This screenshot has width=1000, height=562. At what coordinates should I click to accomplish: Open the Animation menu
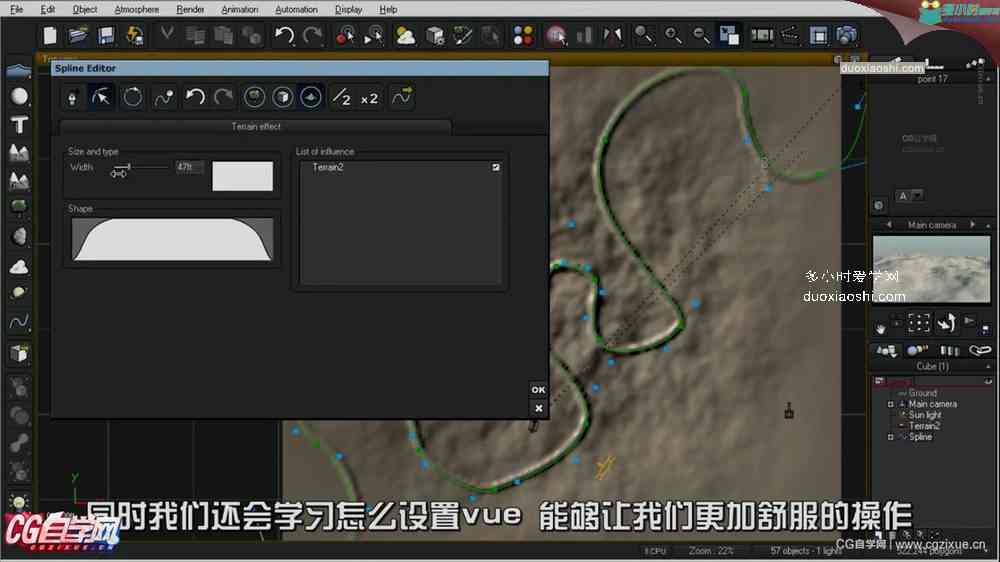tap(240, 10)
